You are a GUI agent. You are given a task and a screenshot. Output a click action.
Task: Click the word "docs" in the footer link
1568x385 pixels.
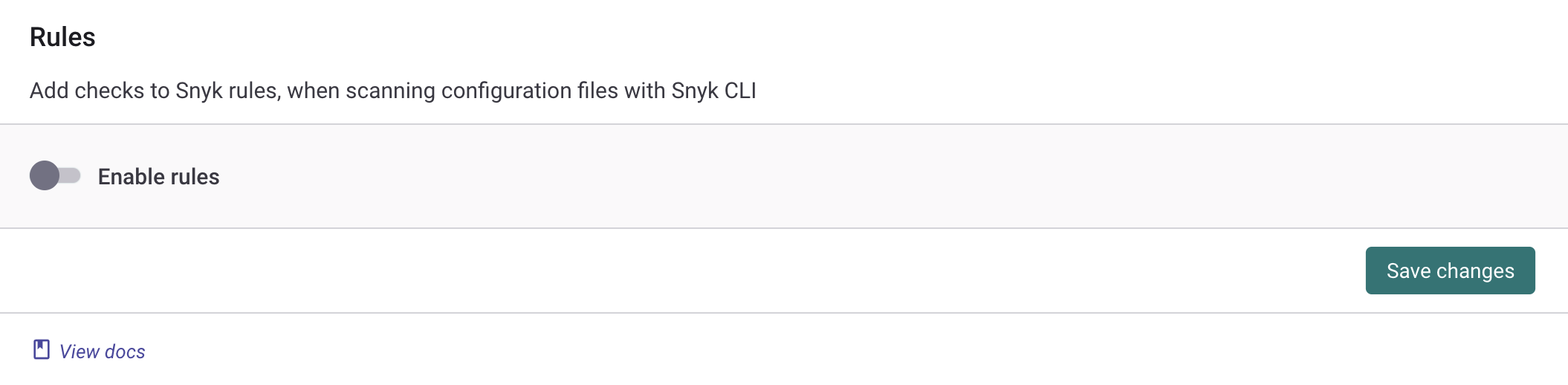point(125,352)
